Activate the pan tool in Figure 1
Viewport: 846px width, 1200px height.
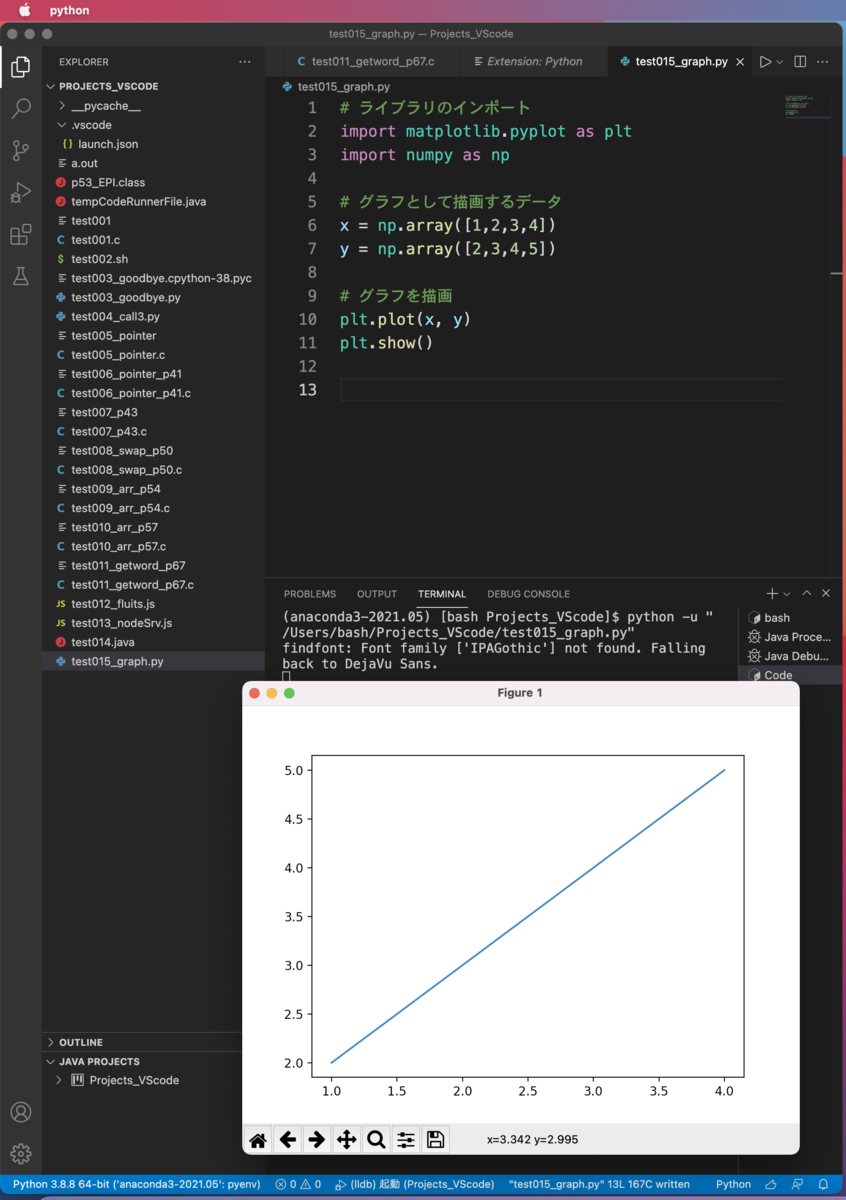point(347,1139)
